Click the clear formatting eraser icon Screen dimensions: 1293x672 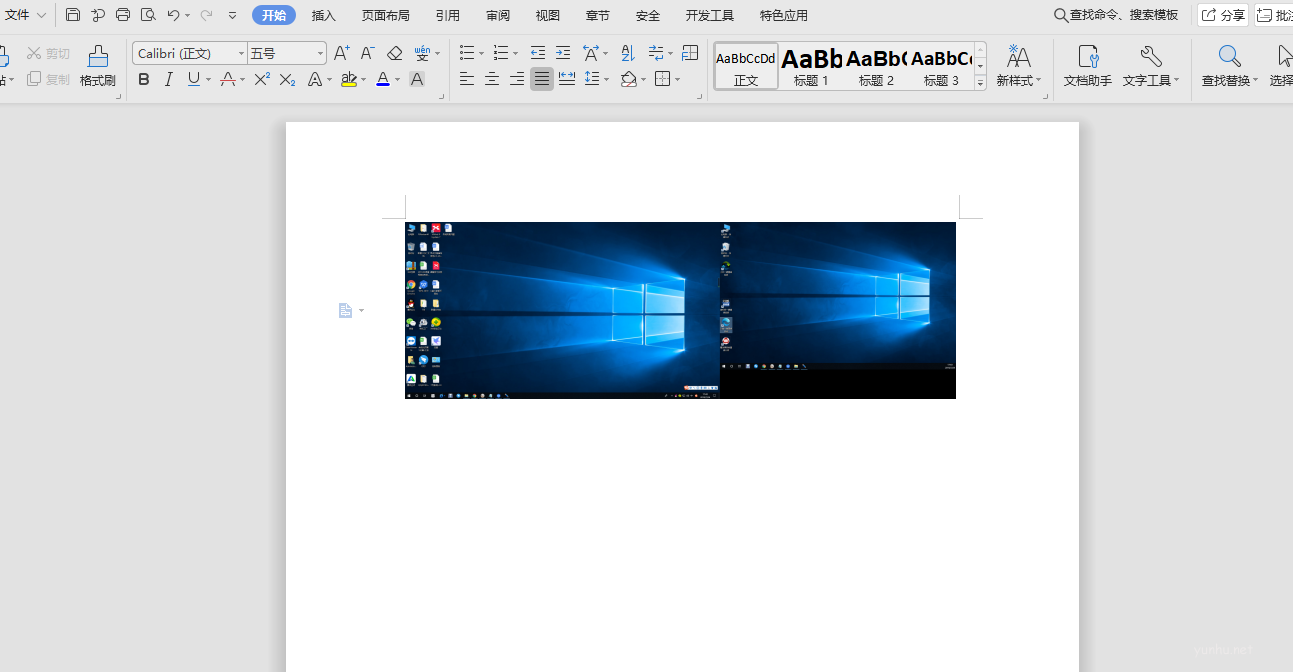(x=394, y=53)
